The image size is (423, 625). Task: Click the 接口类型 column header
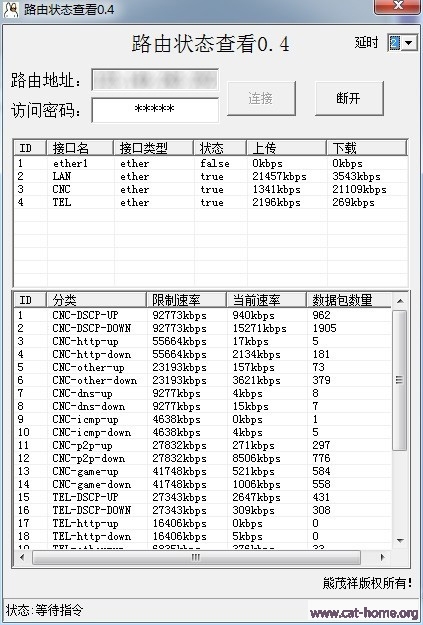point(153,148)
